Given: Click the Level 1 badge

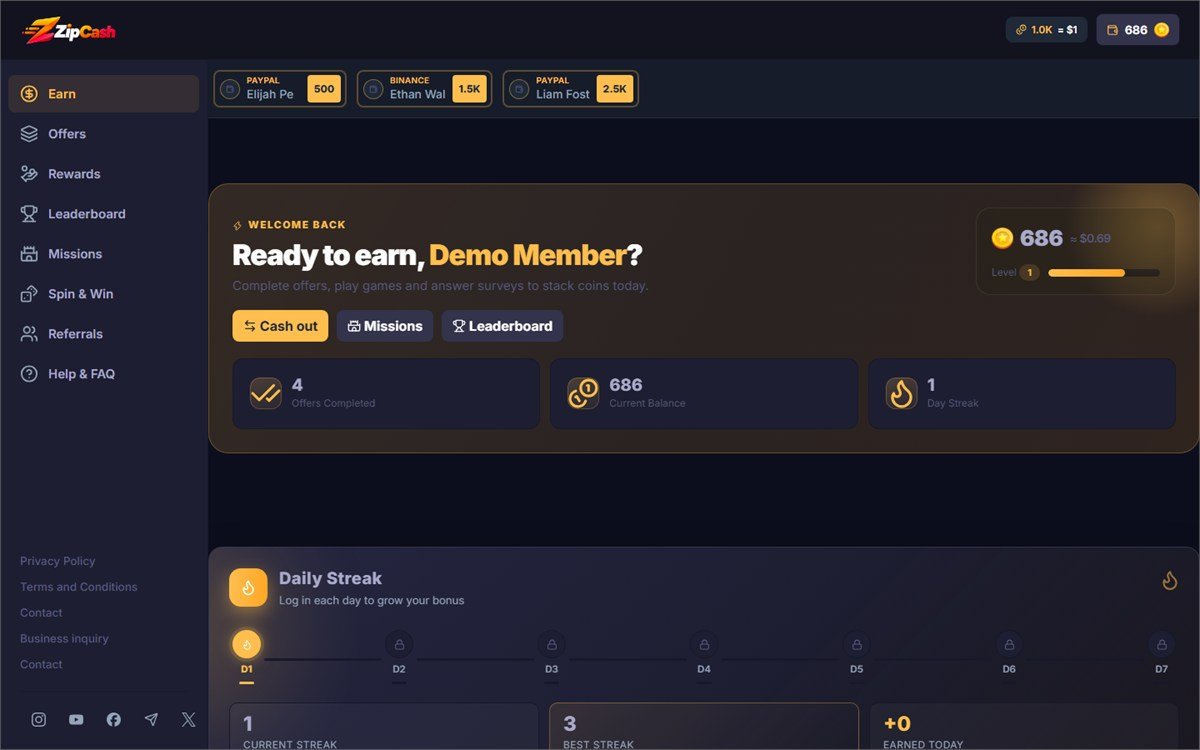Looking at the screenshot, I should coord(1029,273).
